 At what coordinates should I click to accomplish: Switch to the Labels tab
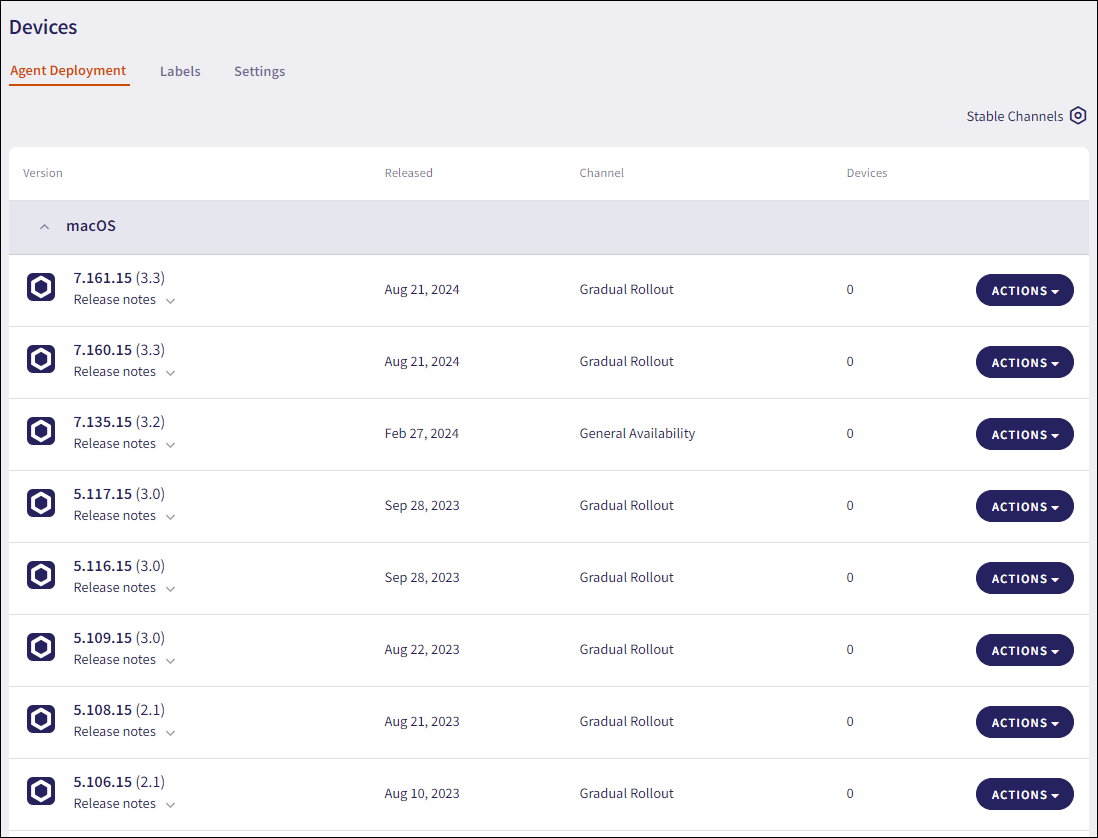point(180,72)
